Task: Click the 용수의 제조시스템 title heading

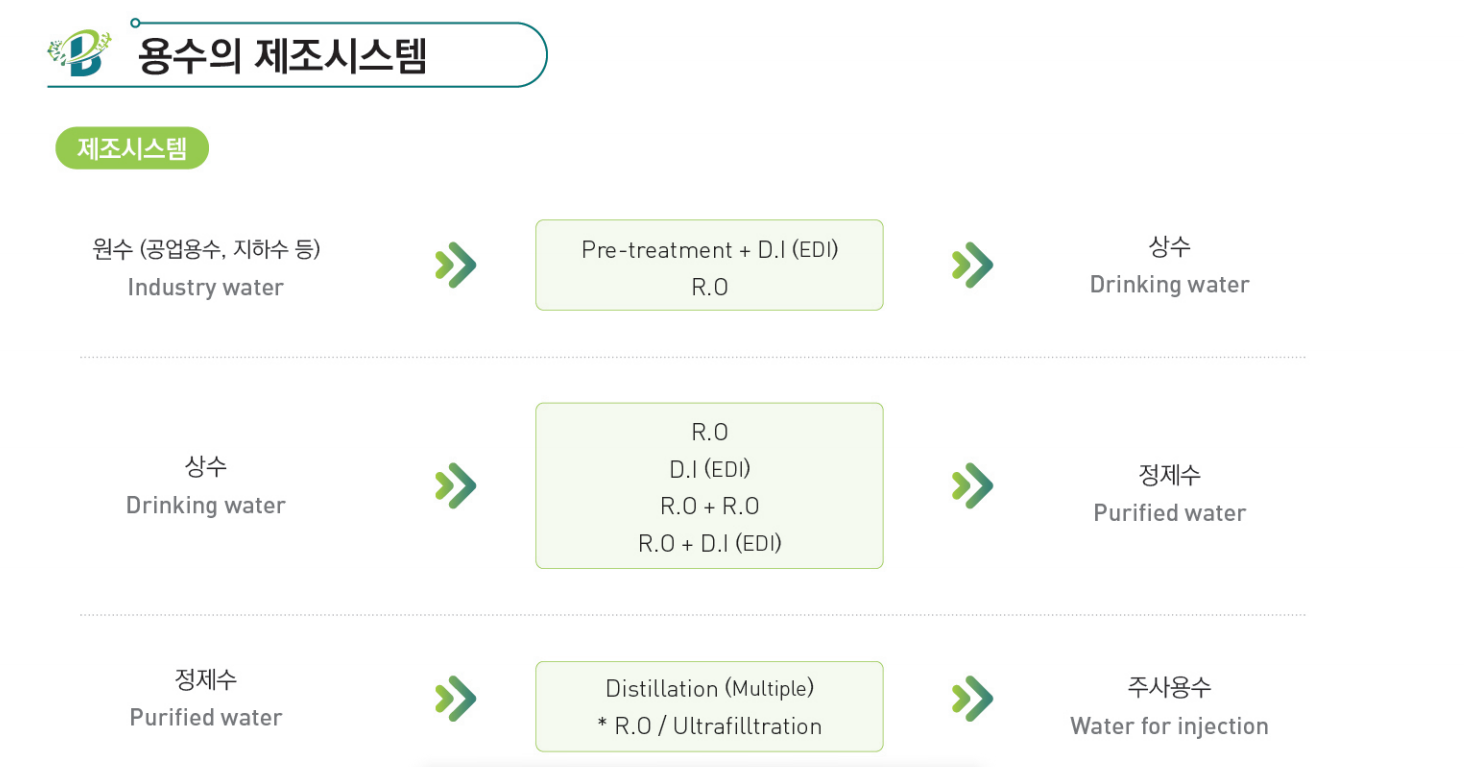Action: point(282,55)
